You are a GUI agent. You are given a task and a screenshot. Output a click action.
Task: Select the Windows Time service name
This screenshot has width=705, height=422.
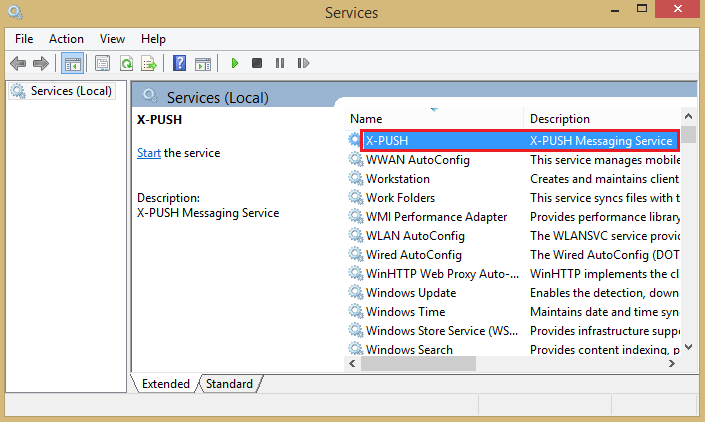pyautogui.click(x=406, y=312)
